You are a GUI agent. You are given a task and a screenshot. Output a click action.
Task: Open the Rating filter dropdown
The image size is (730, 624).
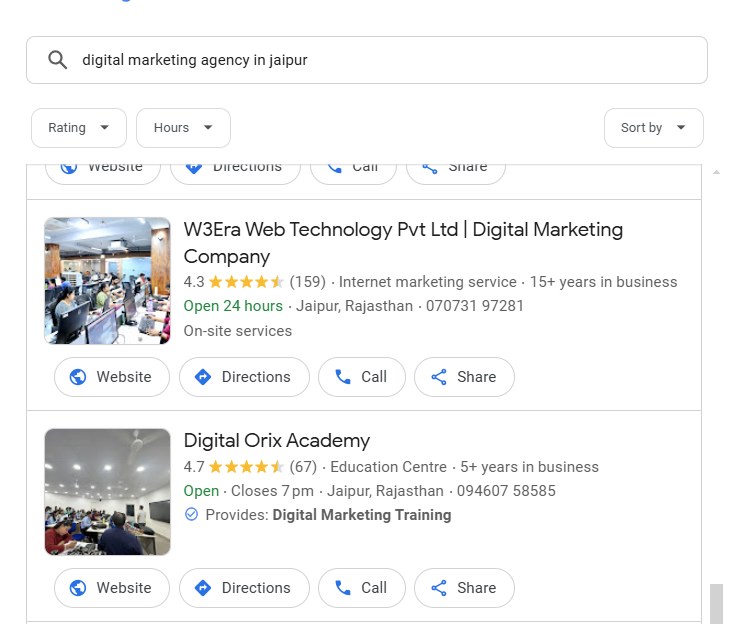pos(79,128)
